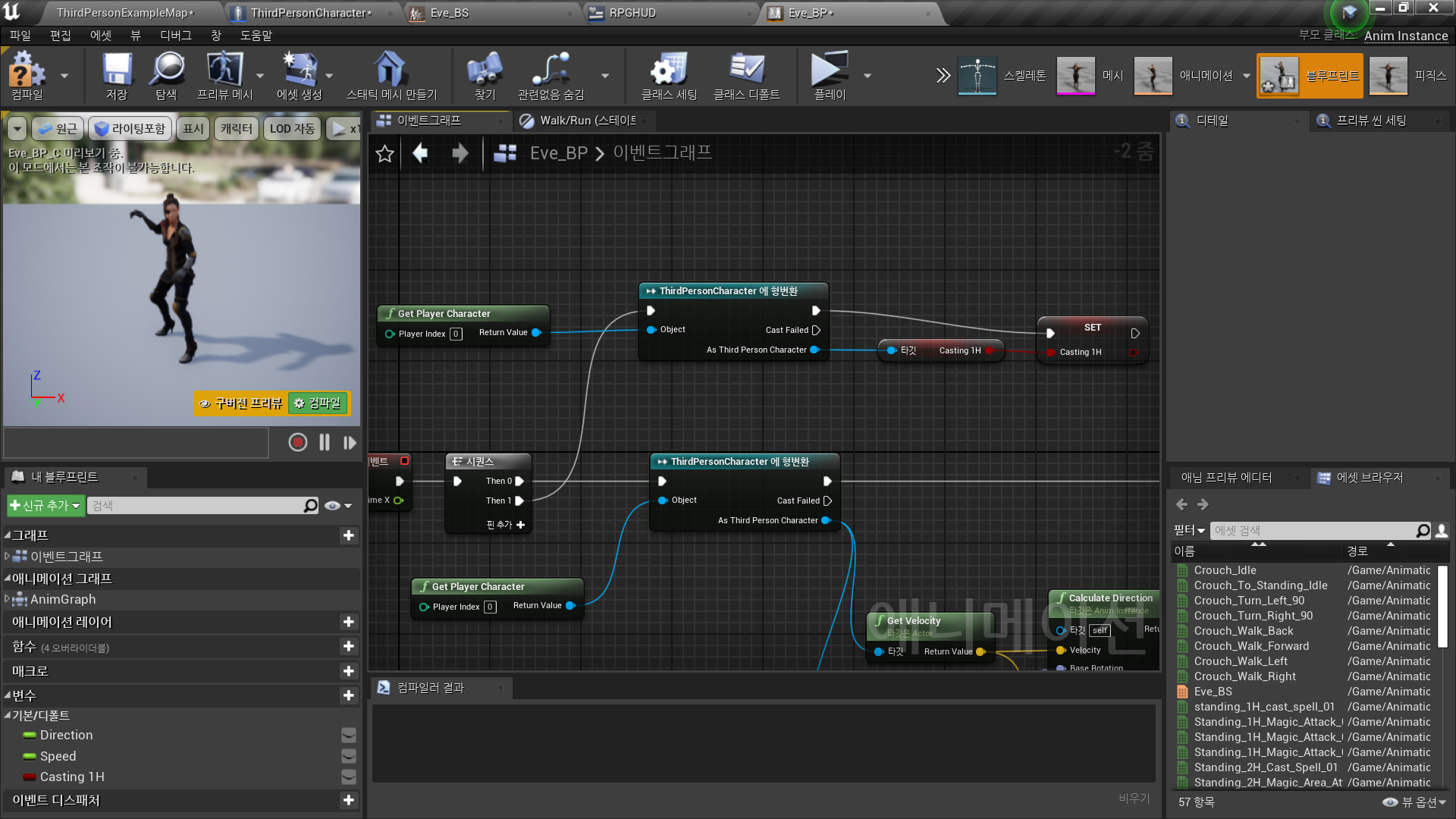Switch to the RPGHUD tab

tap(632, 13)
